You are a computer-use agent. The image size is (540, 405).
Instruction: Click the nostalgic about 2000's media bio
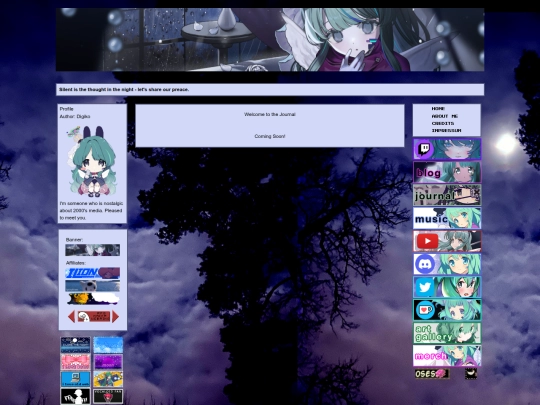[x=91, y=210]
